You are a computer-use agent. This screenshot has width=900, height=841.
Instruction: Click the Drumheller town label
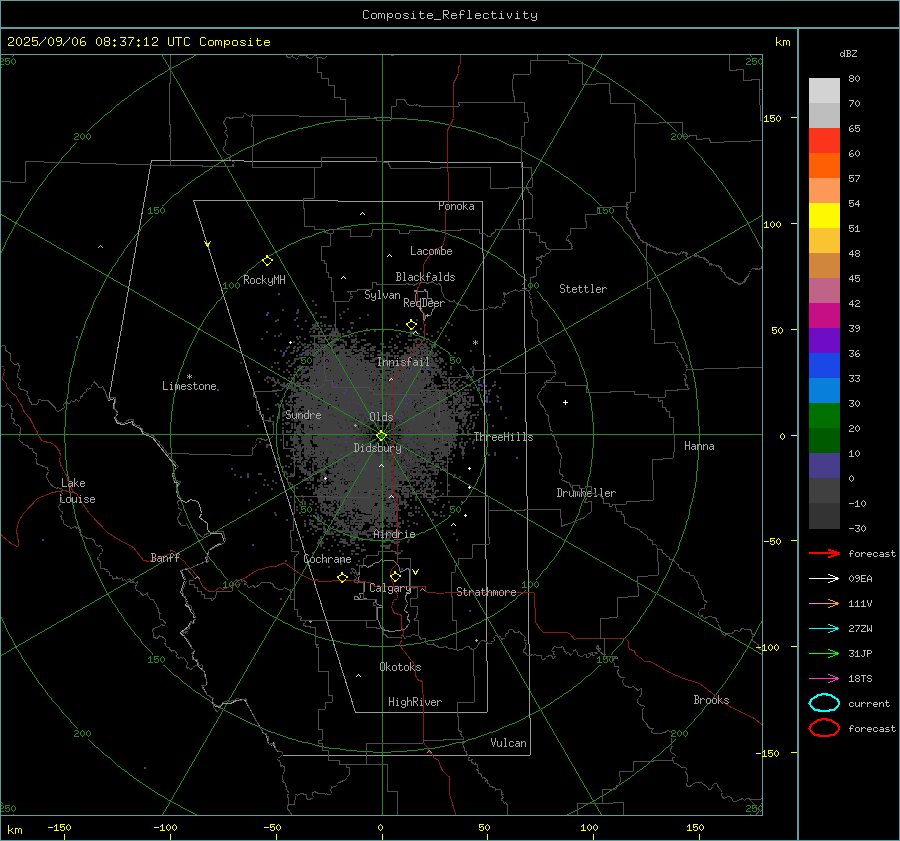click(x=586, y=493)
